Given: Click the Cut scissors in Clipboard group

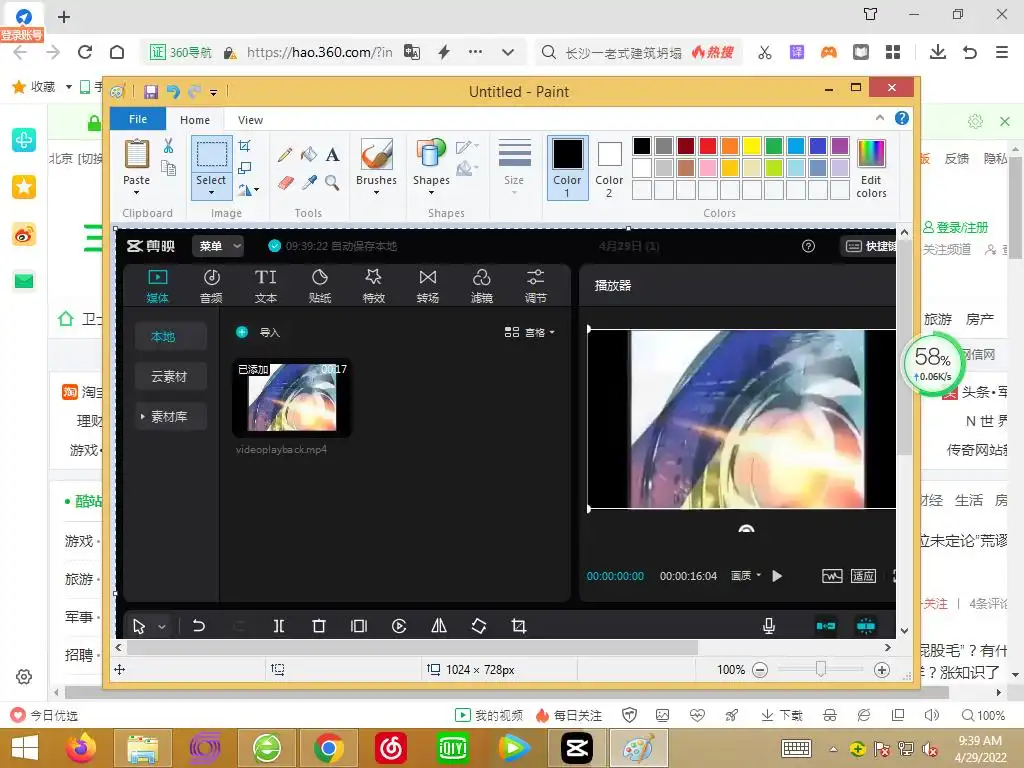Looking at the screenshot, I should (168, 146).
